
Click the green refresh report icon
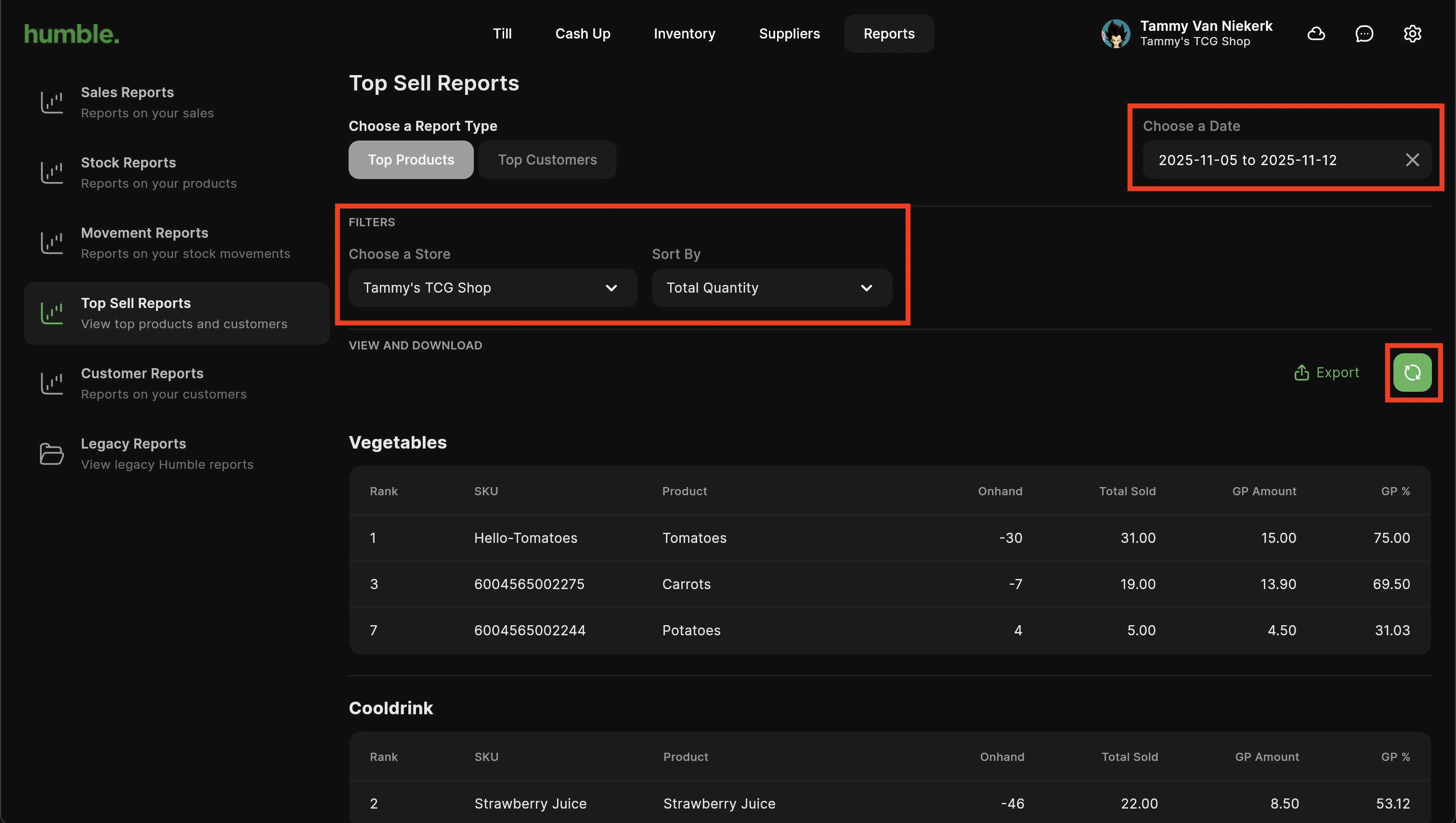(x=1412, y=373)
